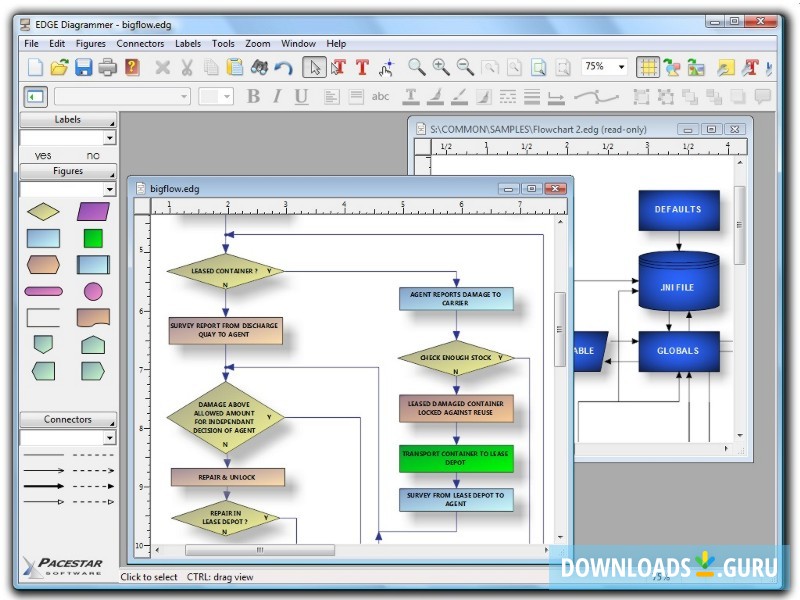Image resolution: width=800 pixels, height=600 pixels.
Task: Undo the last action
Action: 284,67
